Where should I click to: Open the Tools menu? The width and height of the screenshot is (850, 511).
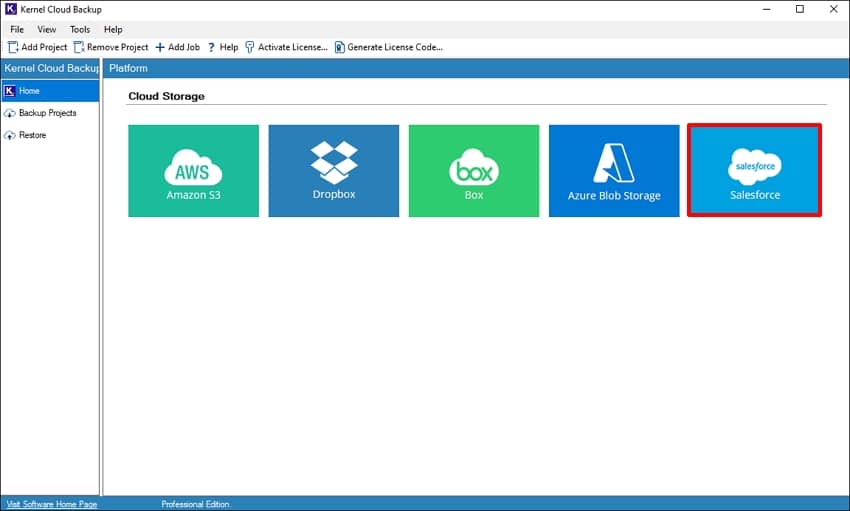(x=80, y=29)
